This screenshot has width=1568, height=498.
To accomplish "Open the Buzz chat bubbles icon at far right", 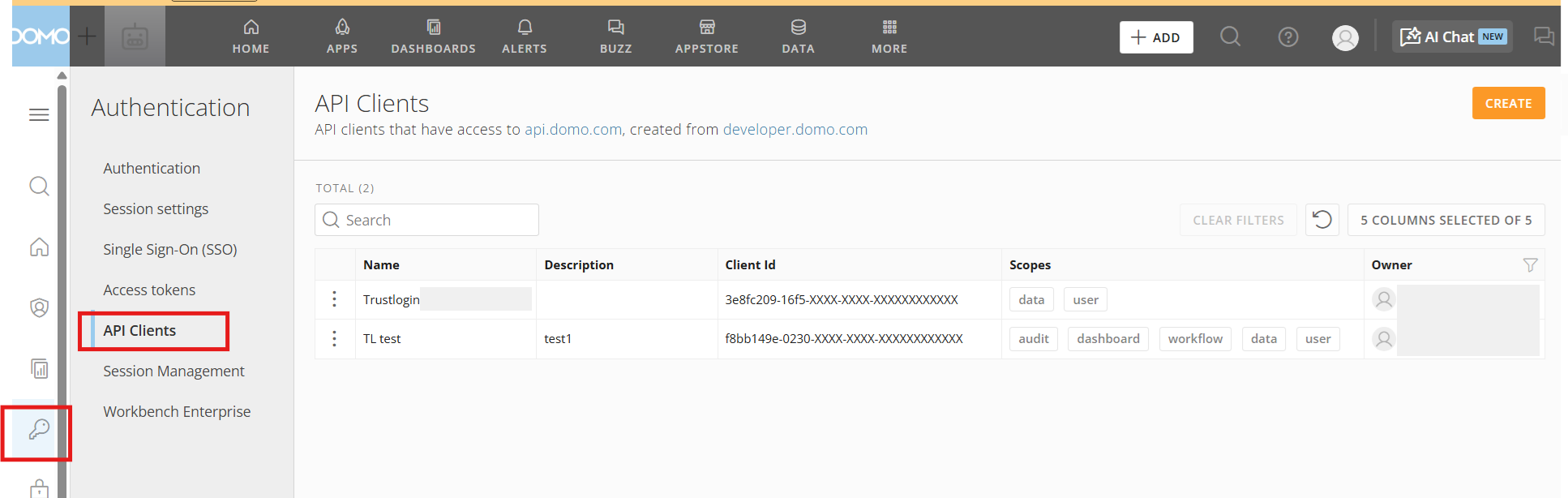I will 1544,36.
